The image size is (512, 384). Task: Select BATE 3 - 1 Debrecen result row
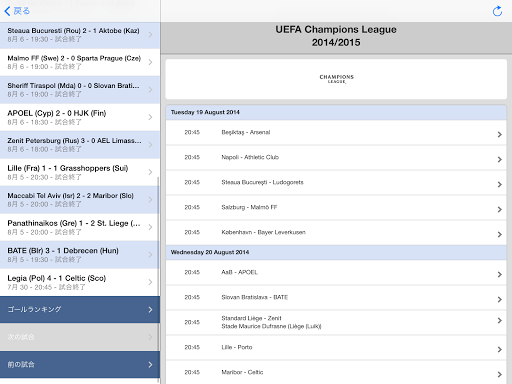click(x=80, y=255)
